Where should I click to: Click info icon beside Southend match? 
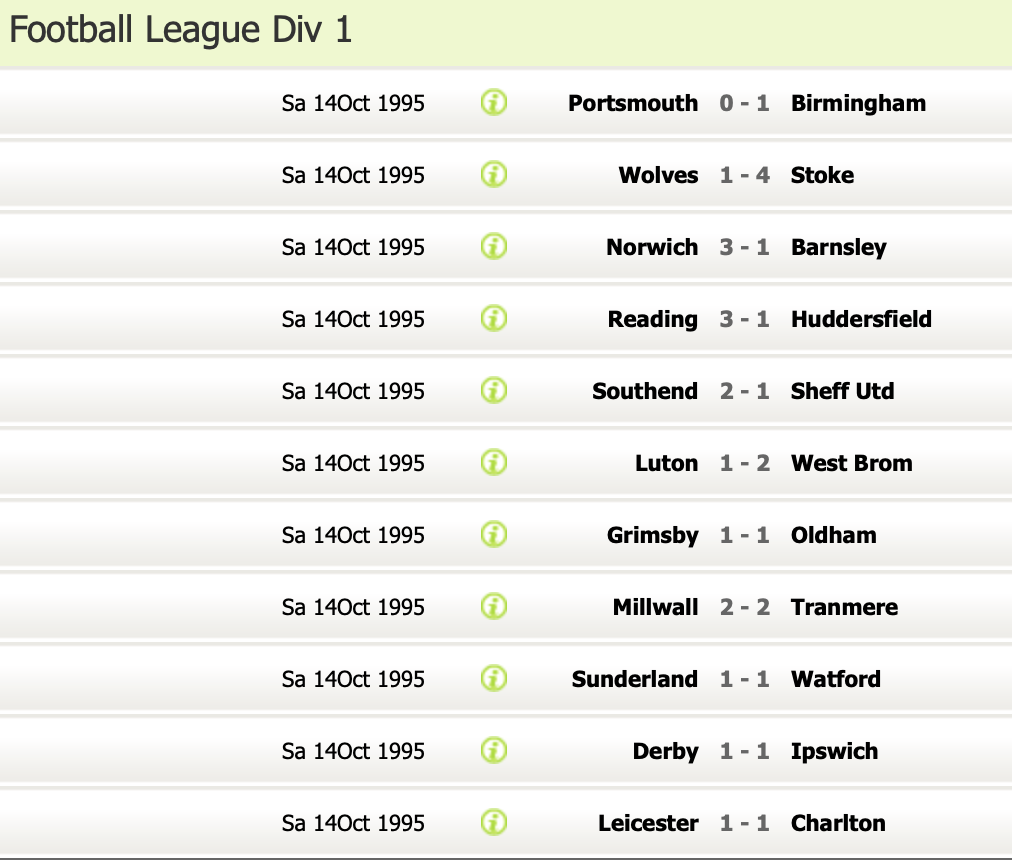coord(494,390)
